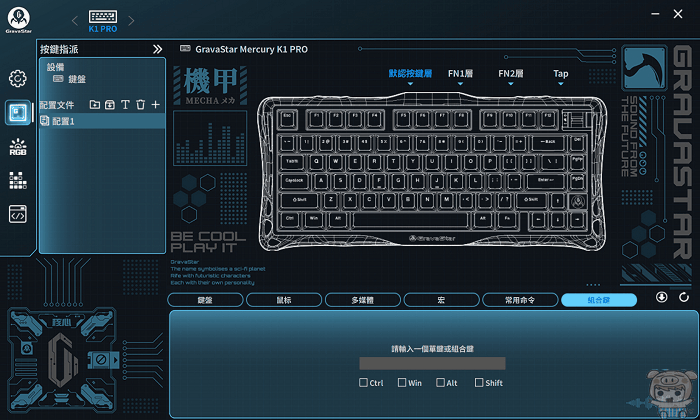
Task: Enable the Ctrl modifier checkbox
Action: click(x=364, y=382)
